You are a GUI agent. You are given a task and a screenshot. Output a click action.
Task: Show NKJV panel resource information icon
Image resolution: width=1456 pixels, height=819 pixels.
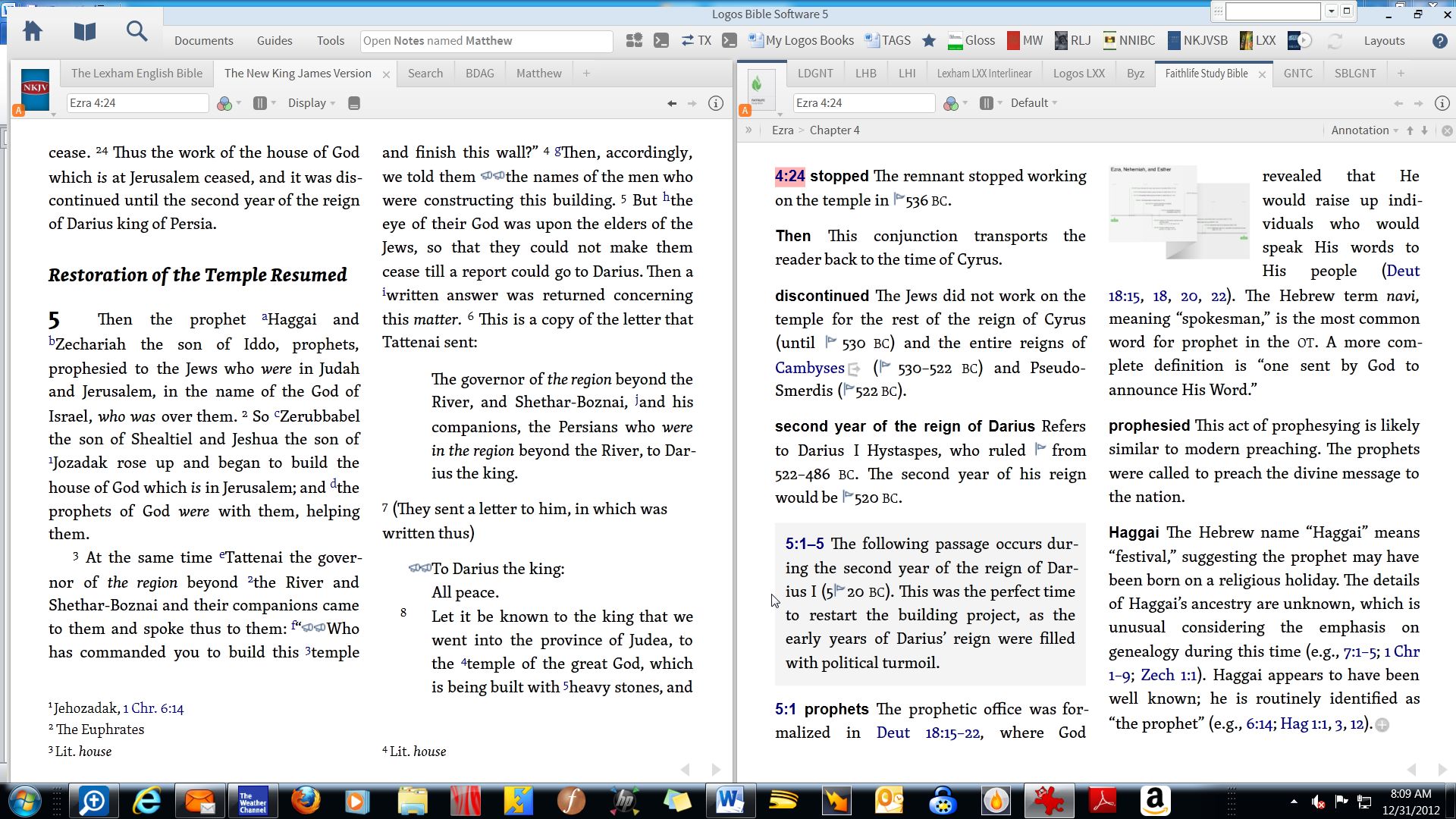715,103
